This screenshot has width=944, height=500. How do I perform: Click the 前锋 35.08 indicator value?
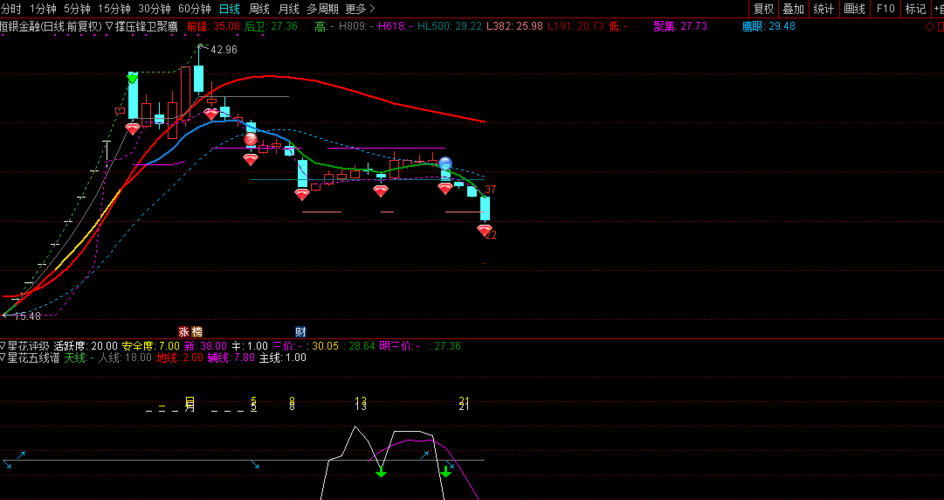coord(213,26)
